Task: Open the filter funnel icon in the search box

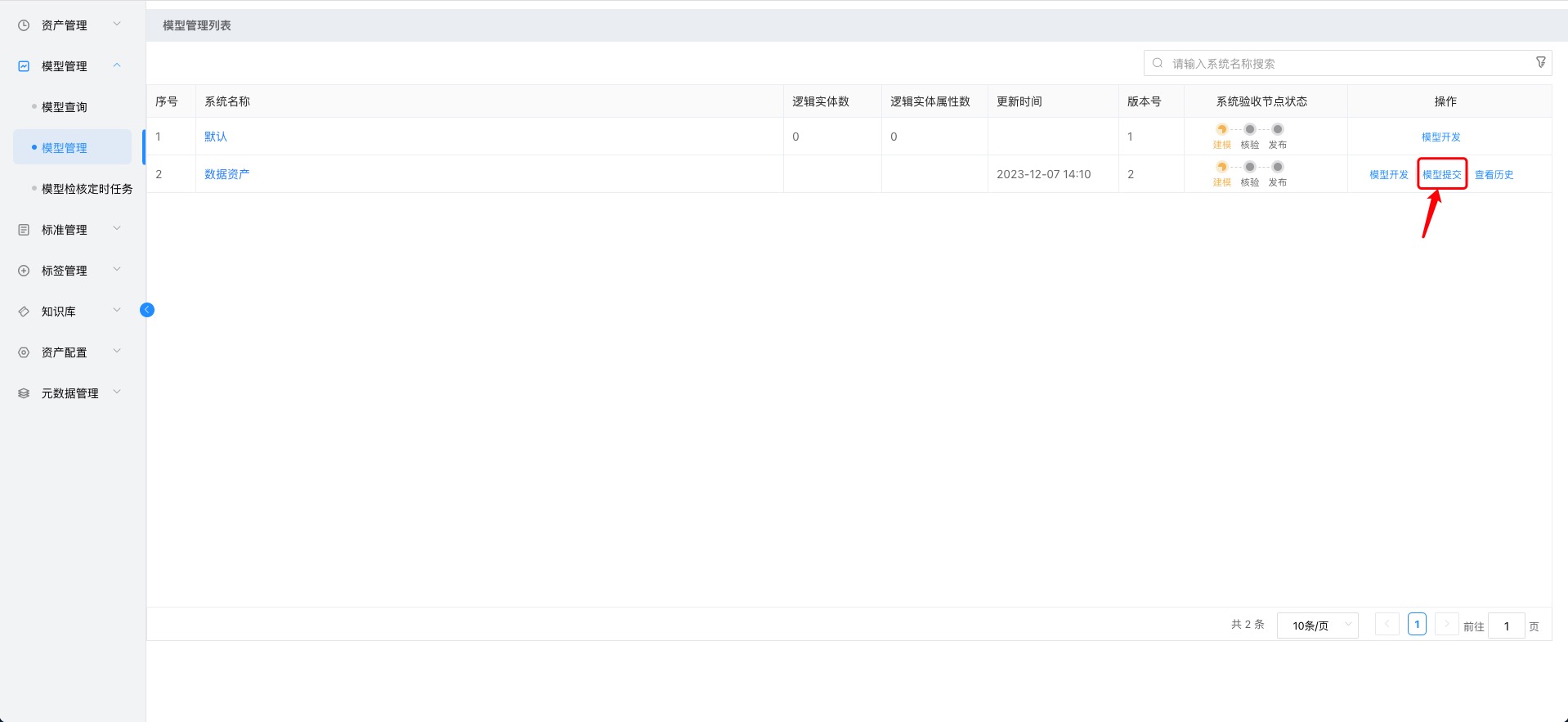Action: 1541,62
